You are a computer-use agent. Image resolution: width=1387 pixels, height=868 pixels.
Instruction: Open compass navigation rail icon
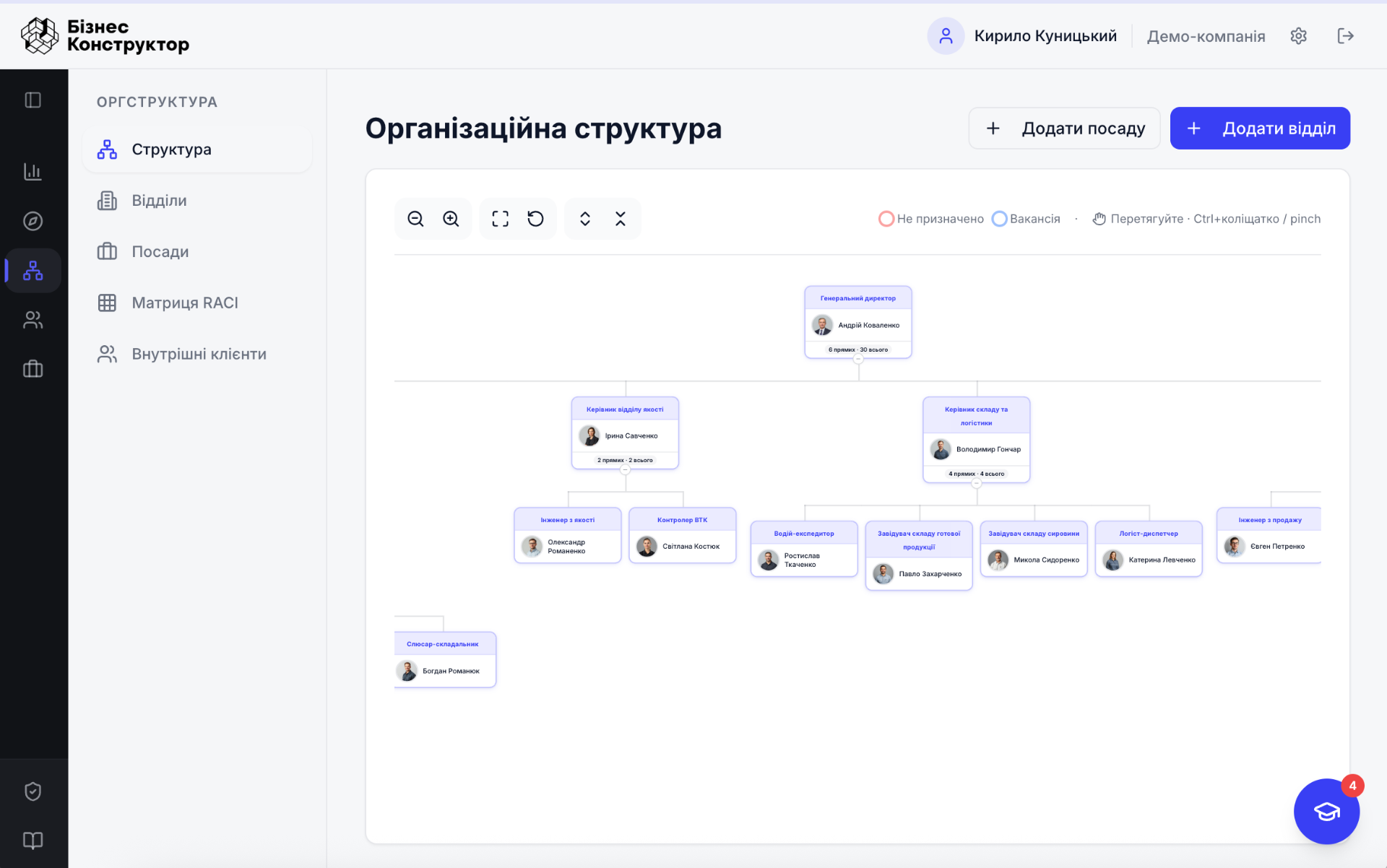(33, 221)
